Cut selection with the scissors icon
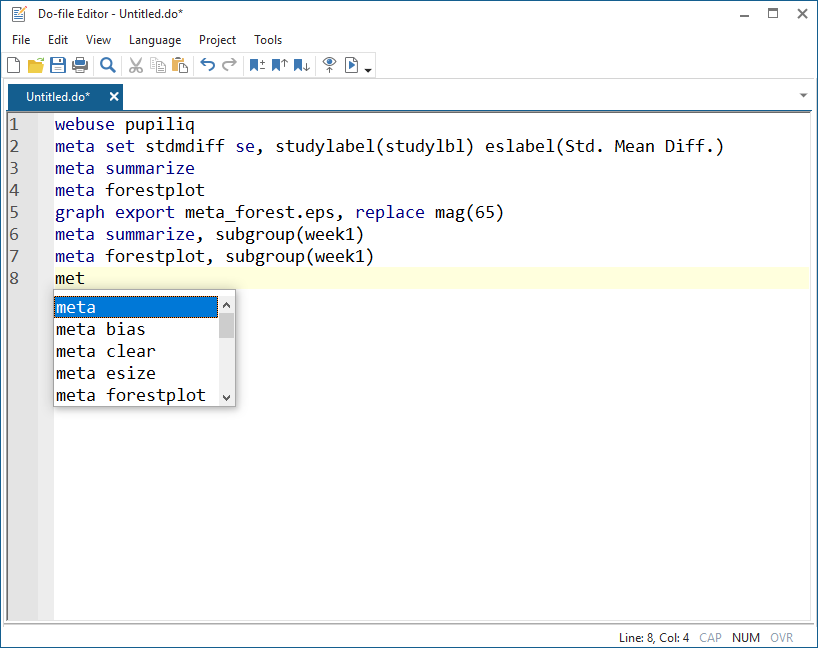 (x=136, y=65)
